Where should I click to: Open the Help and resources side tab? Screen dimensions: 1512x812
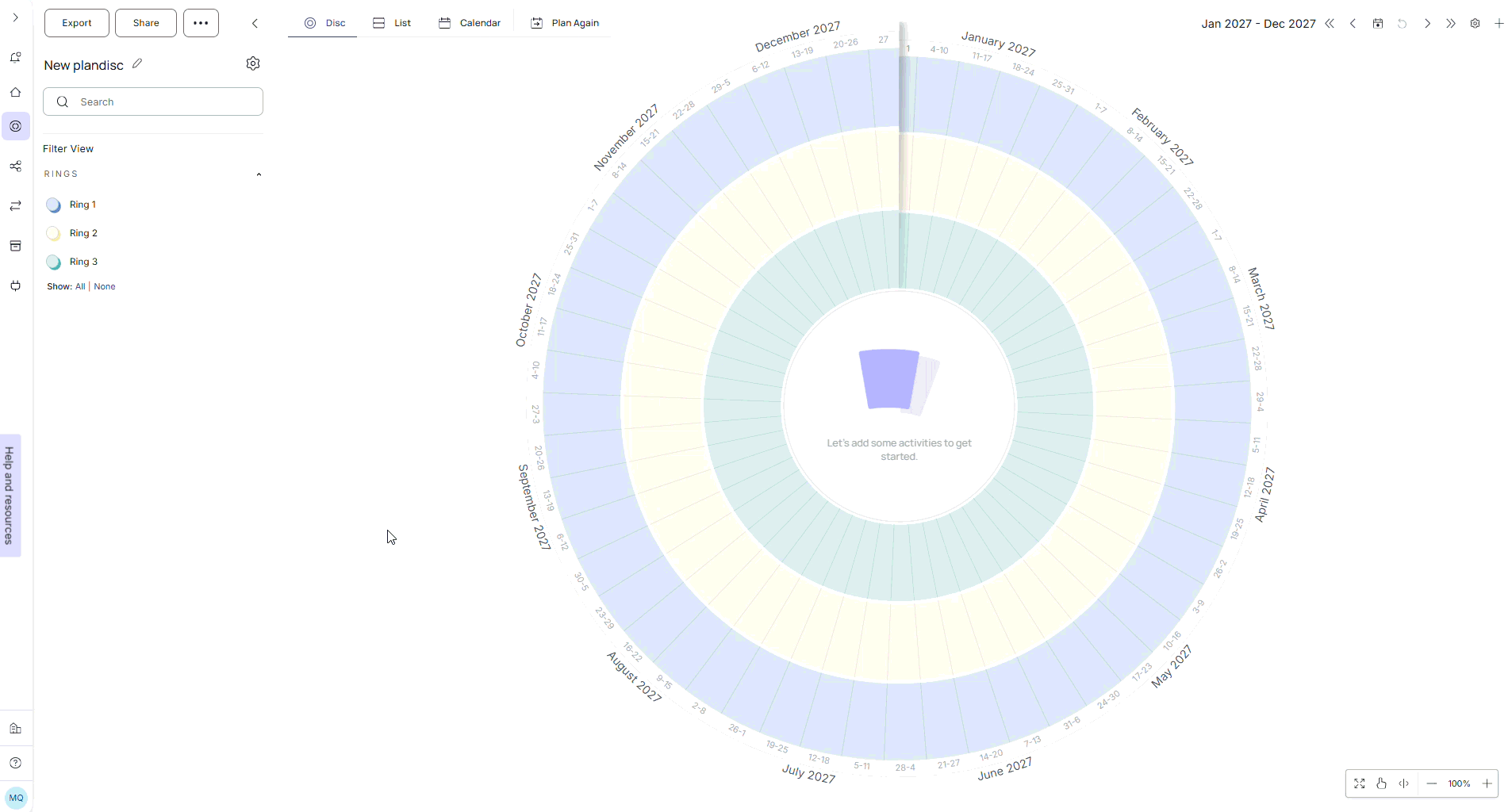pos(10,496)
